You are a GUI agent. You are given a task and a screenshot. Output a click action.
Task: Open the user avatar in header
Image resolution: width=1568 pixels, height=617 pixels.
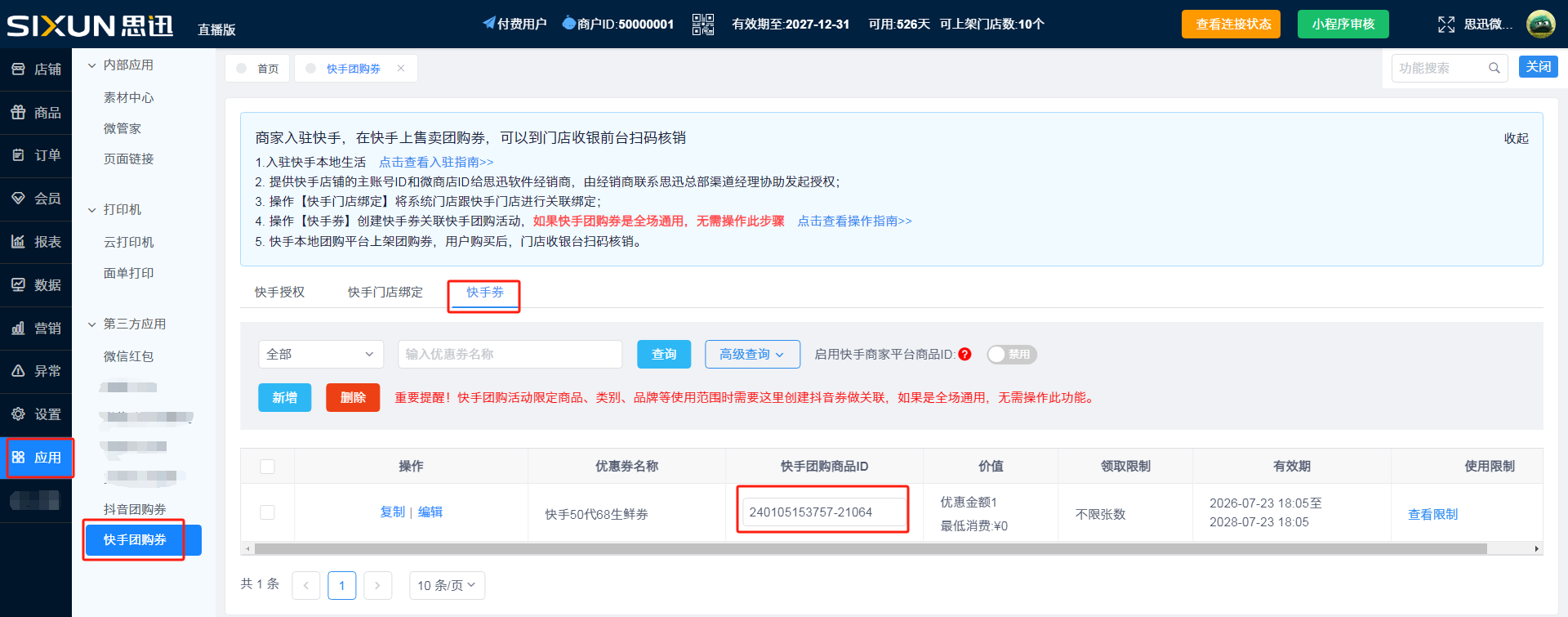(x=1540, y=24)
